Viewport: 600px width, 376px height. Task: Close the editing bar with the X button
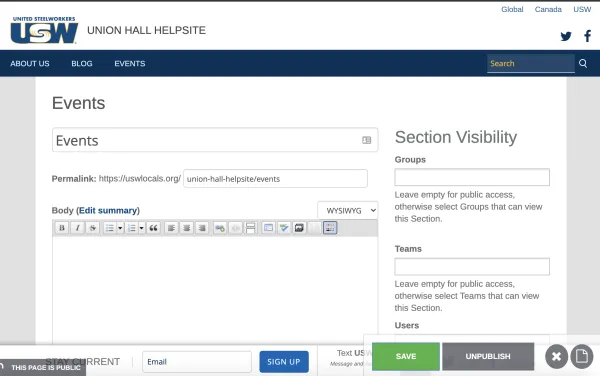[x=556, y=356]
